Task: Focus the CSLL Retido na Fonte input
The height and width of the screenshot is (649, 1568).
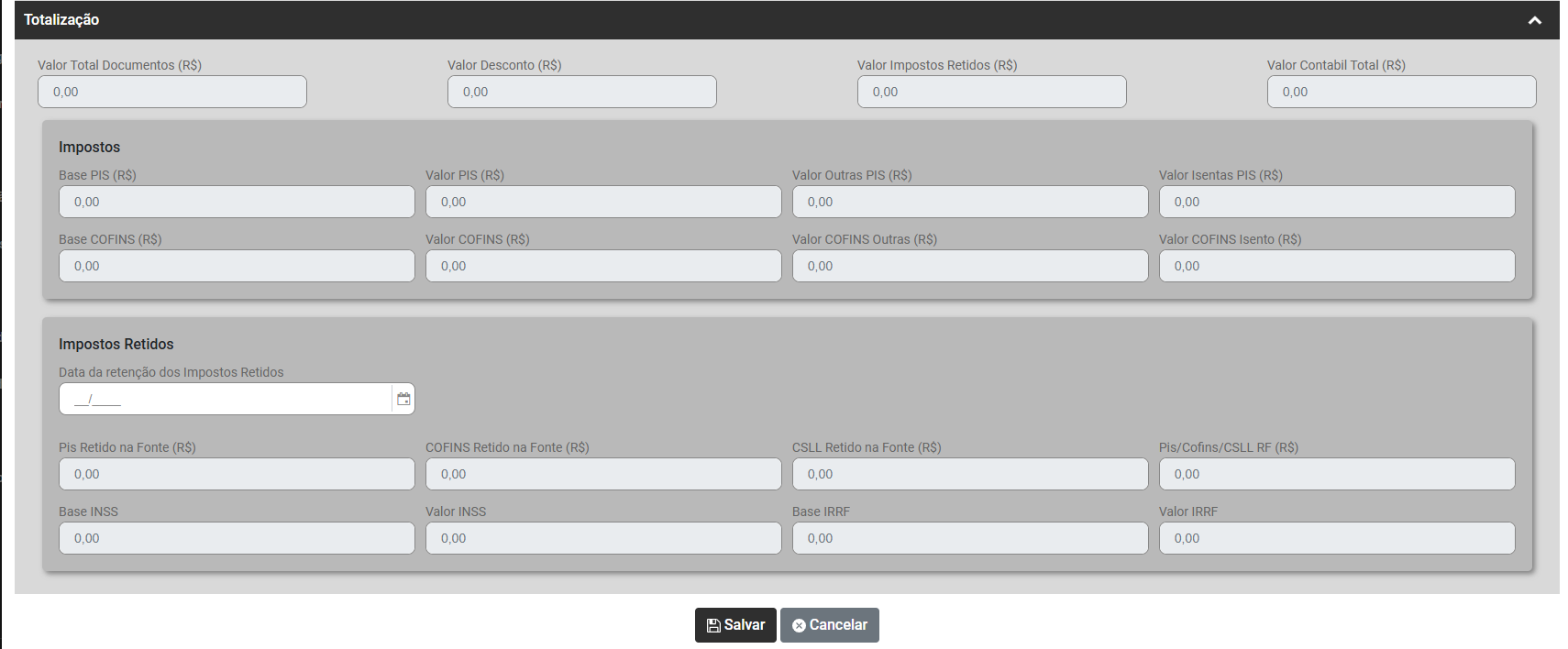Action: click(970, 474)
